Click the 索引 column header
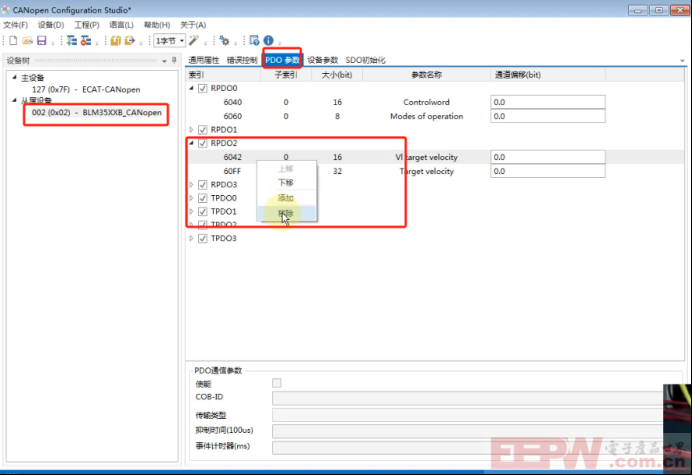Image resolution: width=692 pixels, height=475 pixels. (x=223, y=75)
